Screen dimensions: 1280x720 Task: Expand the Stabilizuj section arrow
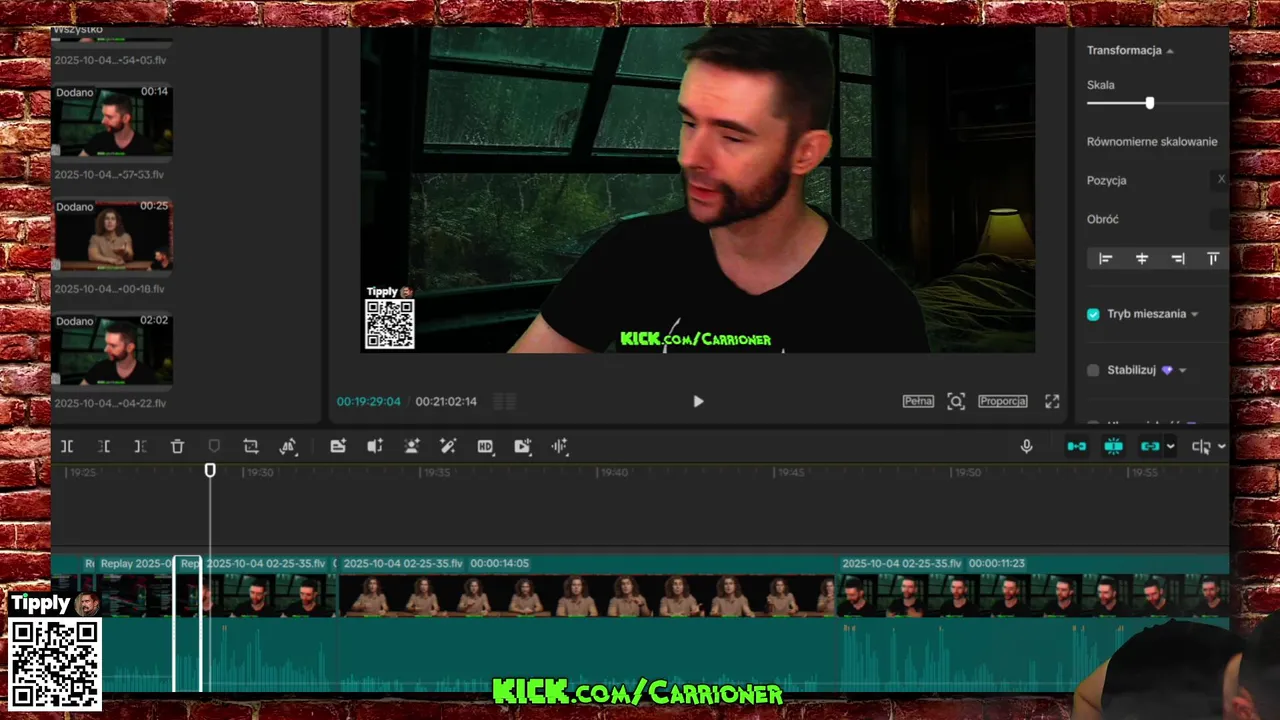1183,370
